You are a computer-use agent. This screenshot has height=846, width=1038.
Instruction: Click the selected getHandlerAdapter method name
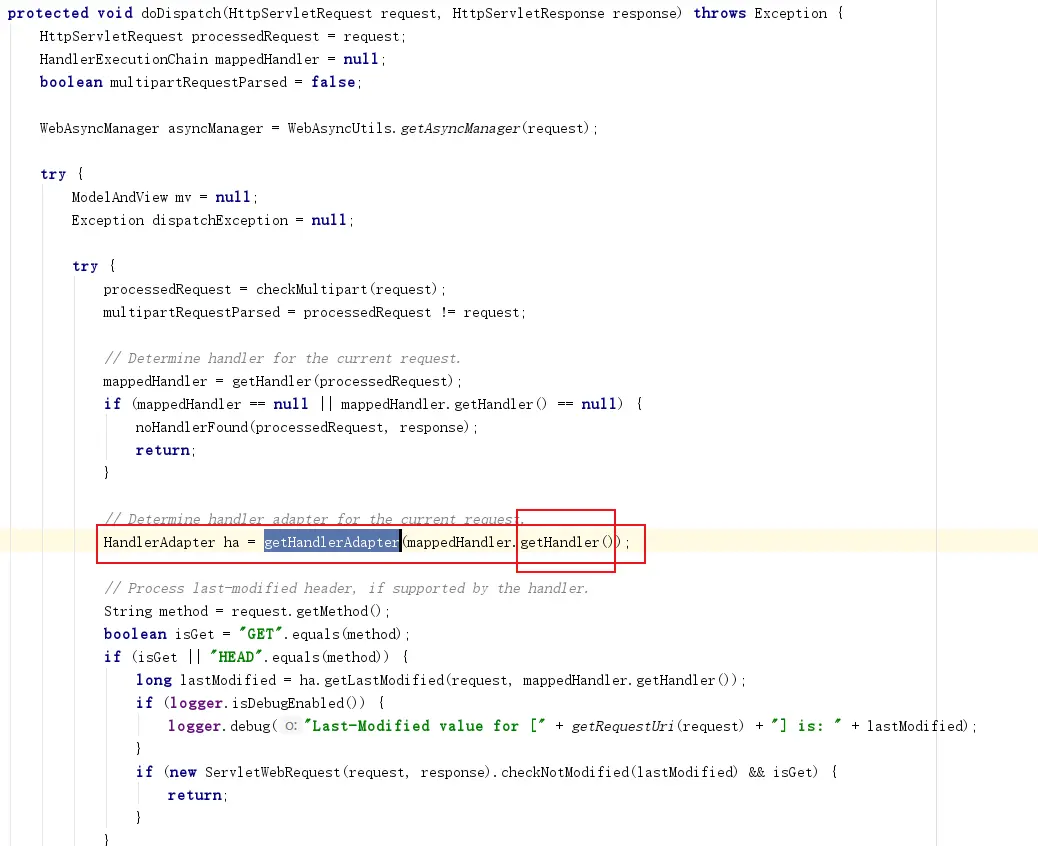(332, 542)
